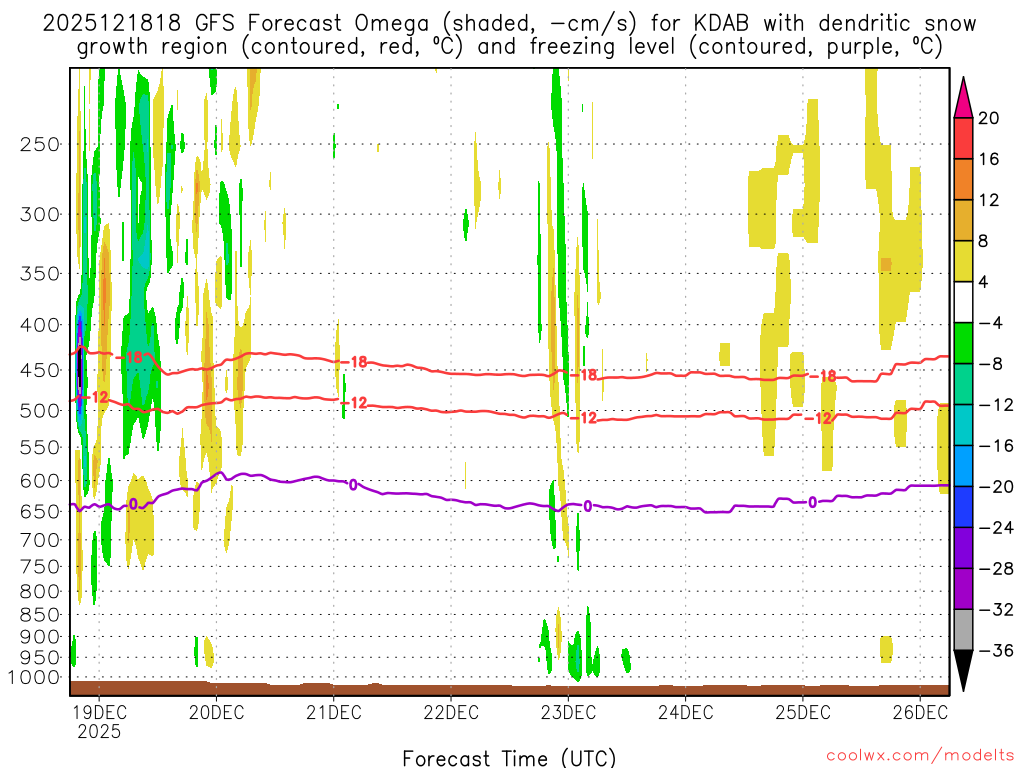Click the 23DEC time axis label

(x=568, y=712)
